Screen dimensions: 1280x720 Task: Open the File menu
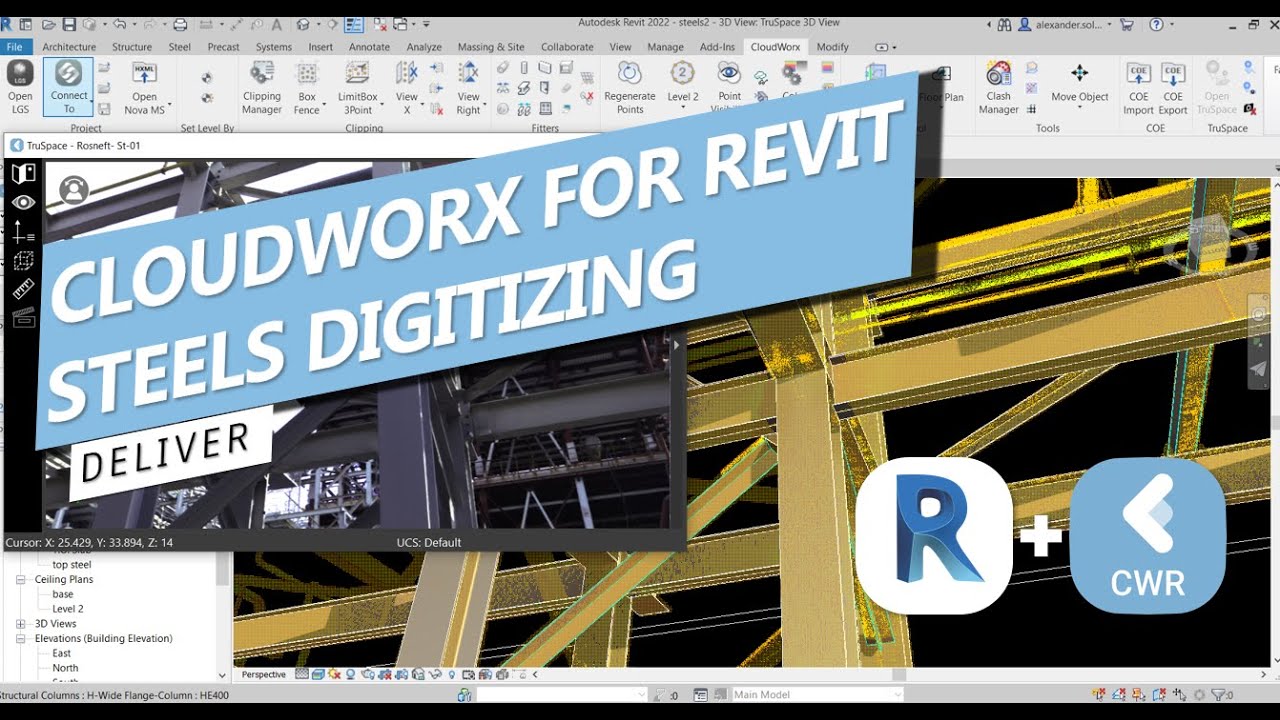pos(14,47)
